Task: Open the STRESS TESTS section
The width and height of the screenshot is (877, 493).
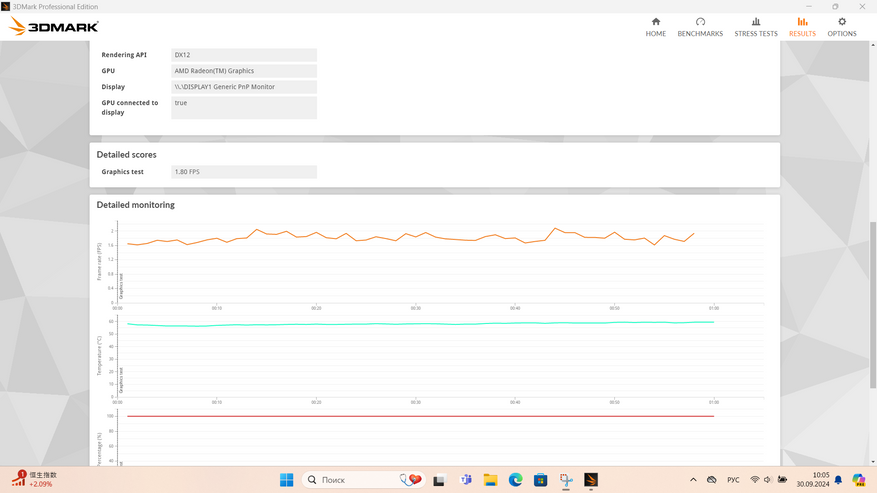Action: pos(756,27)
